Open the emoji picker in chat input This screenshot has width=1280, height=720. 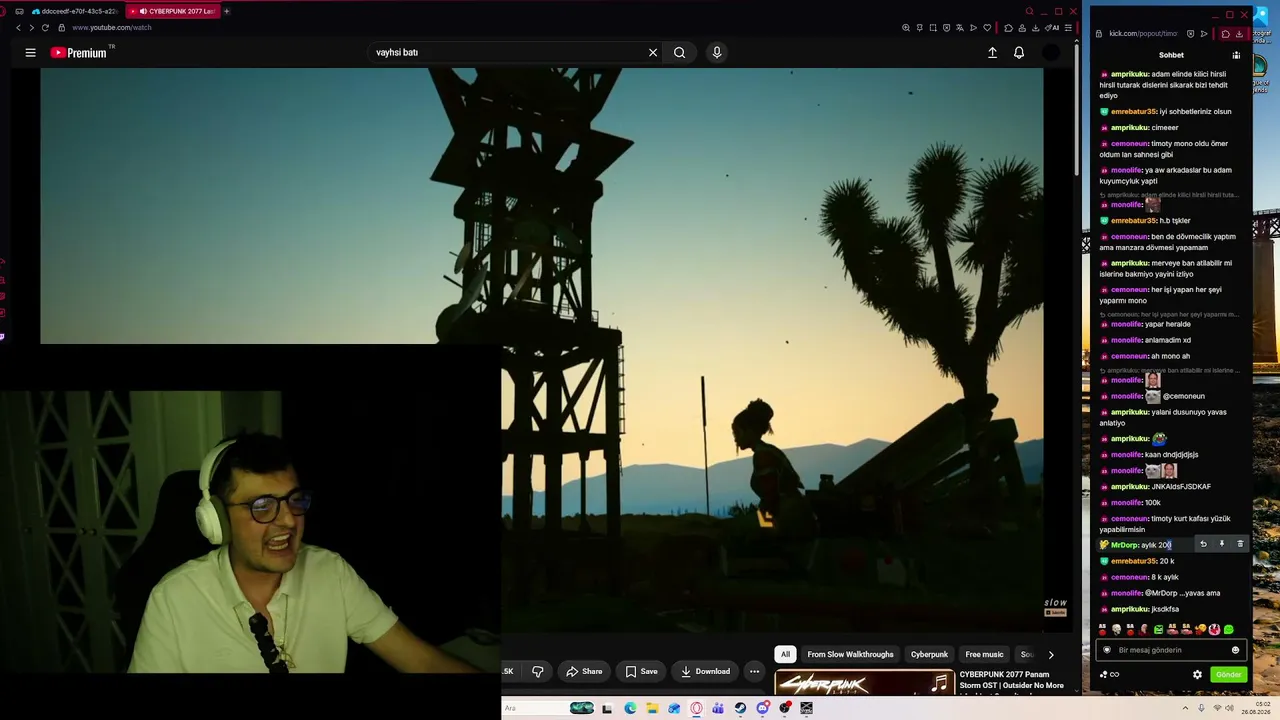click(1235, 650)
